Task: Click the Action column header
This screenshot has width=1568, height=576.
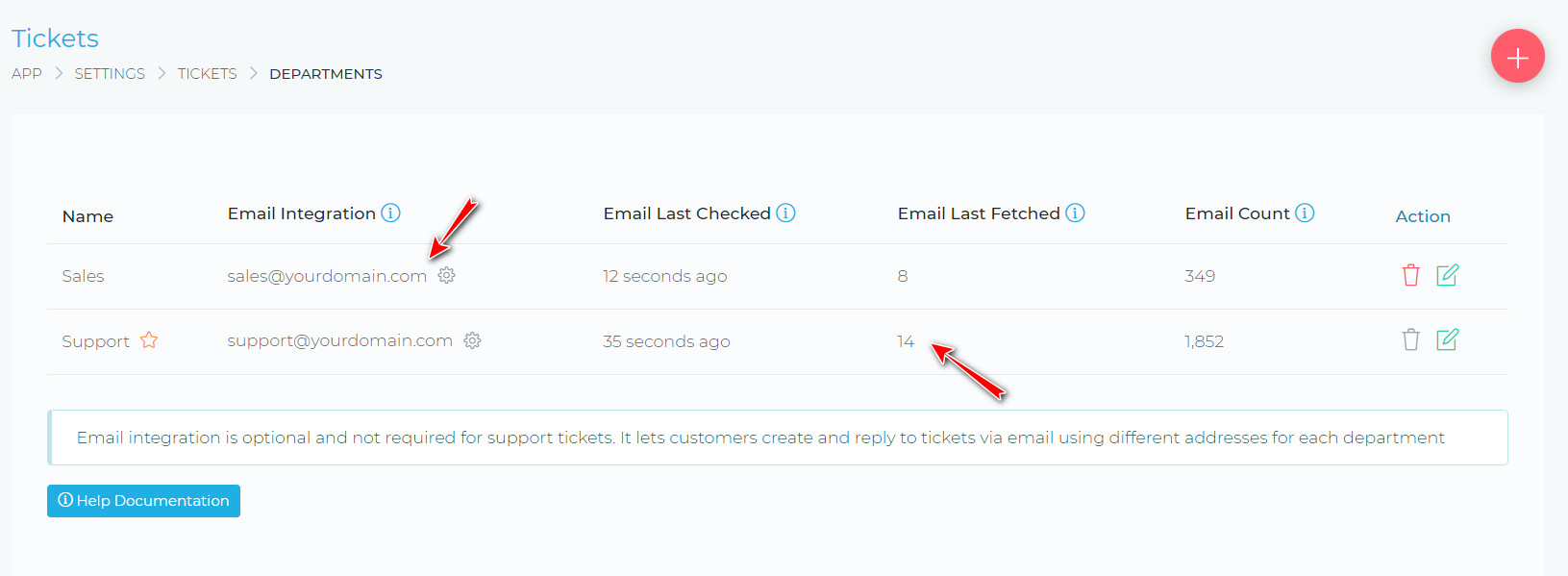Action: point(1422,216)
